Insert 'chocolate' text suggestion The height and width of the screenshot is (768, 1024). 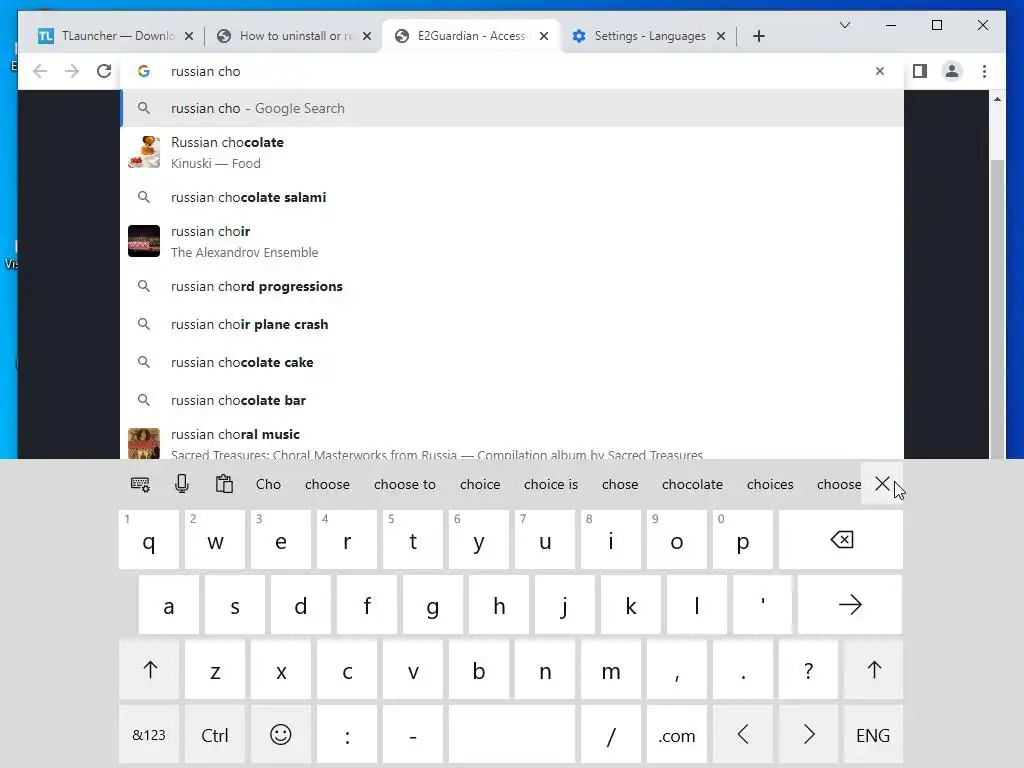click(x=692, y=485)
